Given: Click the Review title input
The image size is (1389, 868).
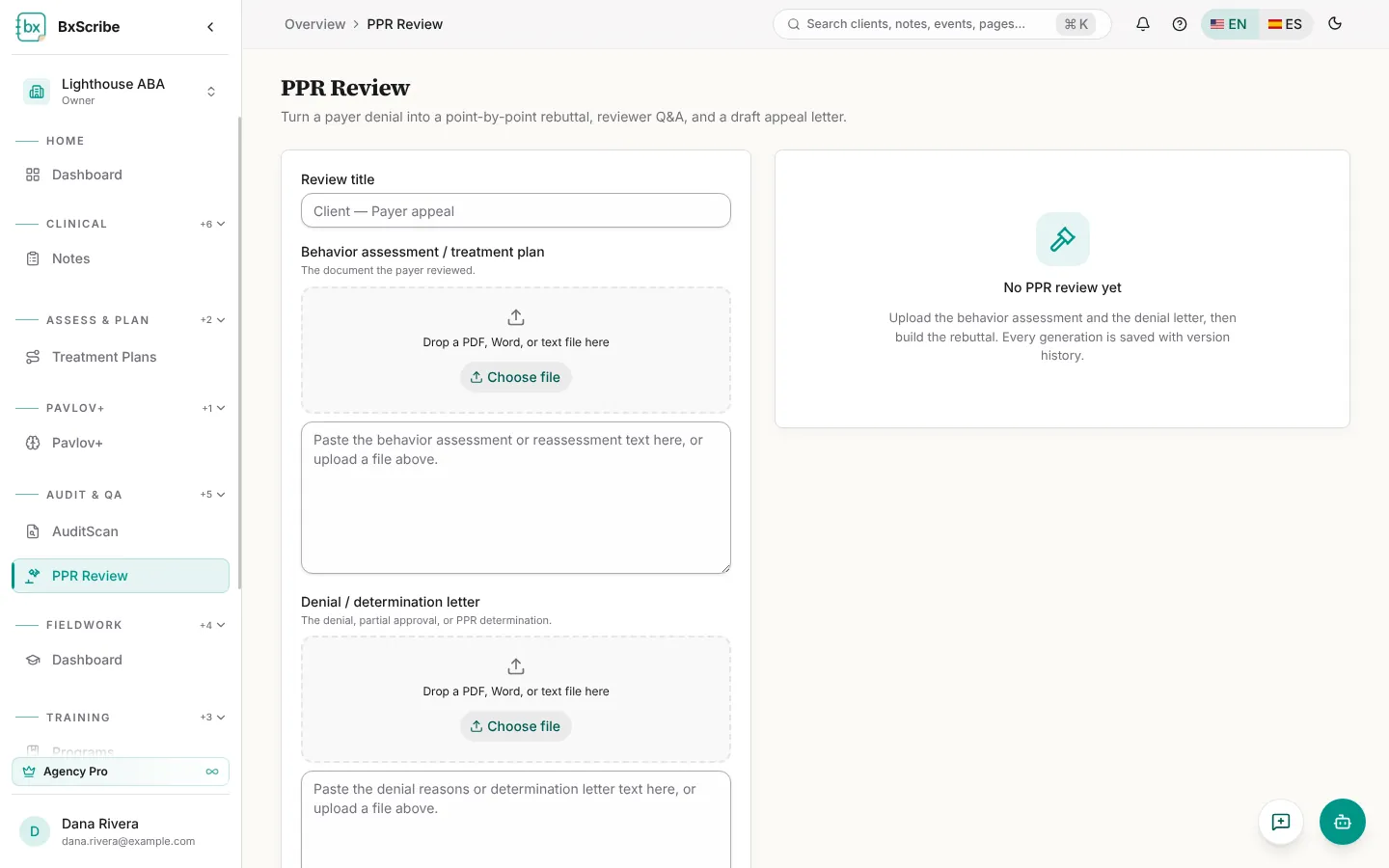Looking at the screenshot, I should tap(516, 211).
